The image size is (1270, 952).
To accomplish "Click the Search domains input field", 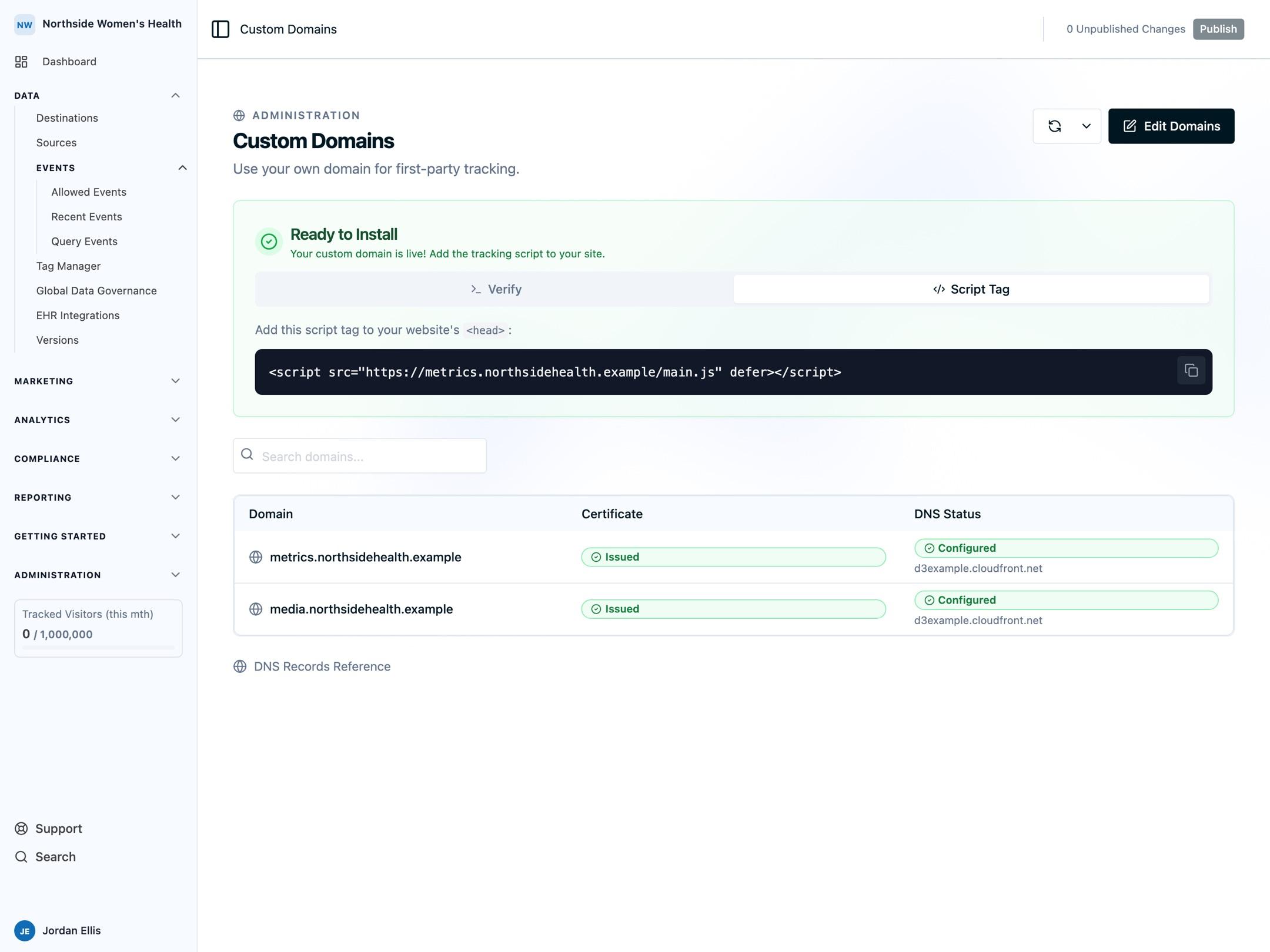I will [360, 456].
